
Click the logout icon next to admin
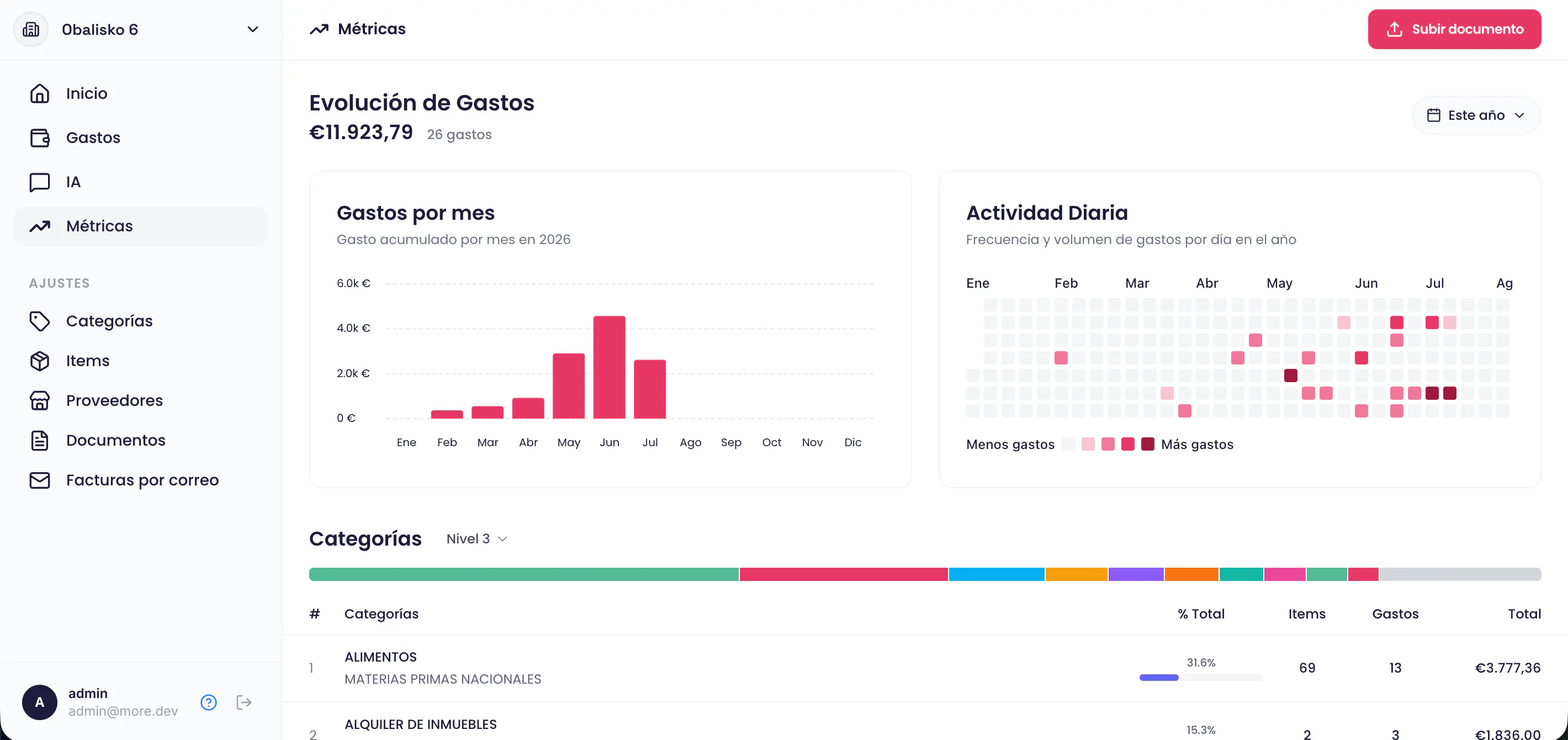tap(244, 702)
